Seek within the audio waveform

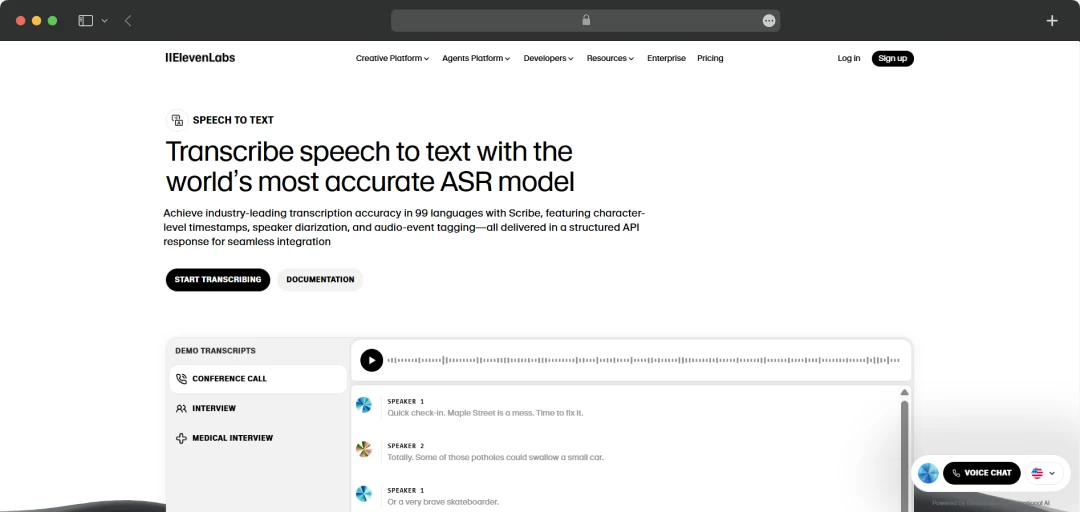[643, 360]
